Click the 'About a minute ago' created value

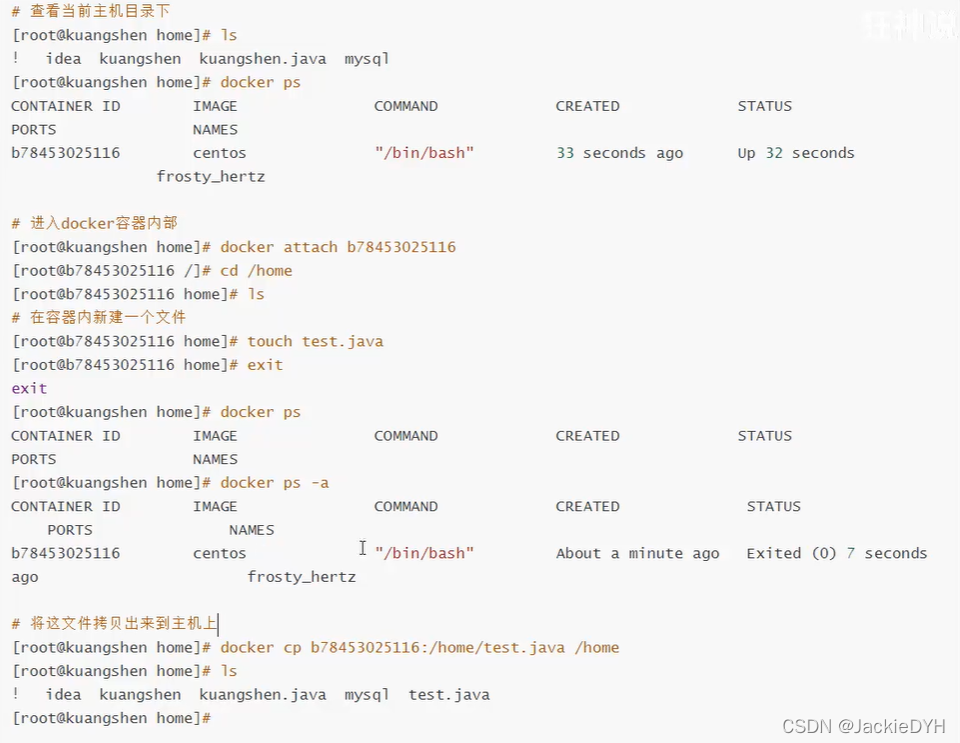(637, 553)
